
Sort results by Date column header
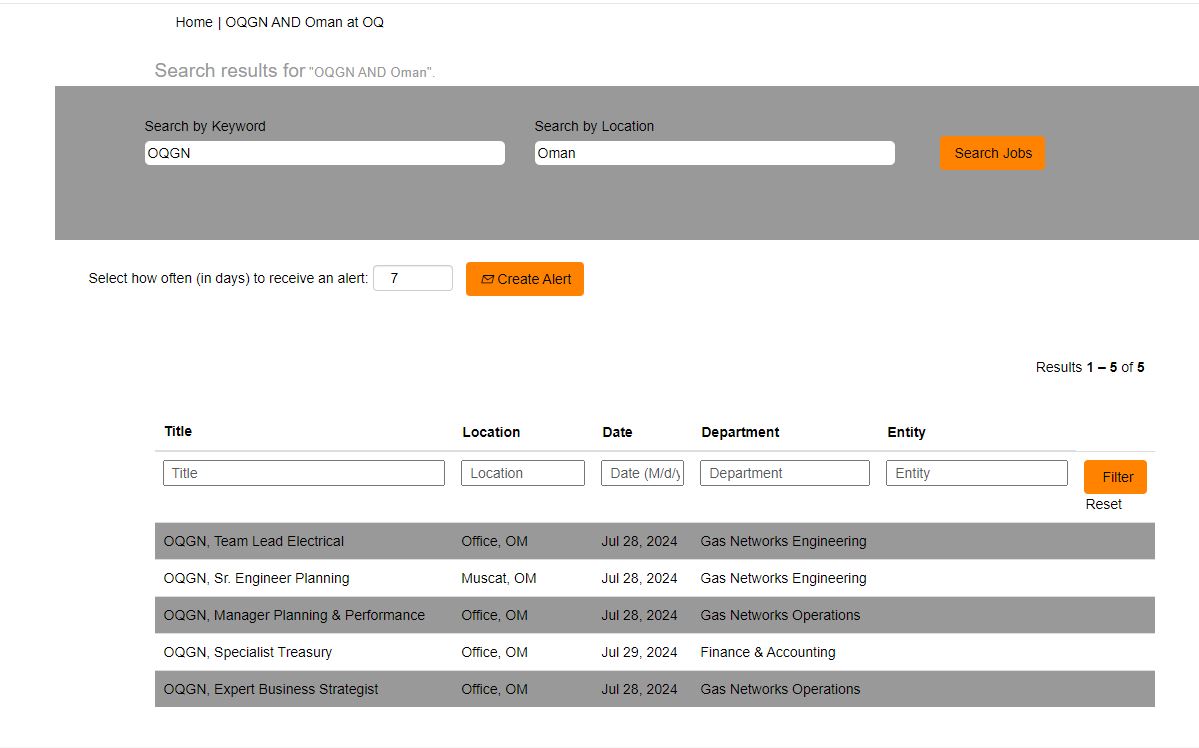pos(617,432)
